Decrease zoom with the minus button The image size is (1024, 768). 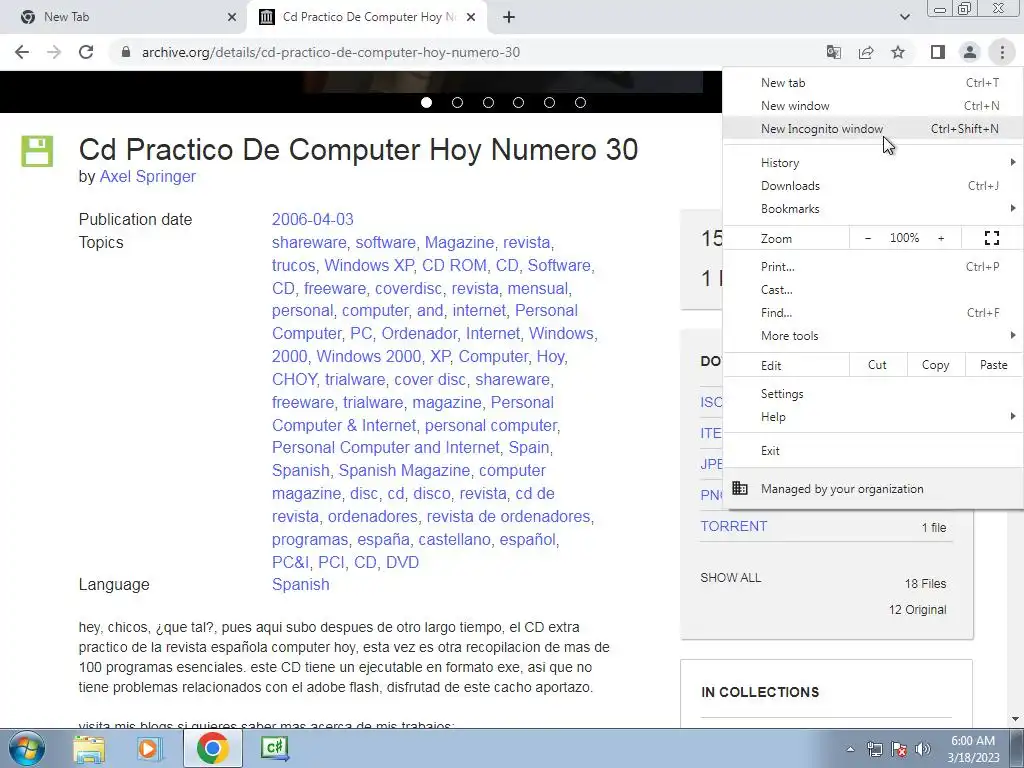[868, 238]
